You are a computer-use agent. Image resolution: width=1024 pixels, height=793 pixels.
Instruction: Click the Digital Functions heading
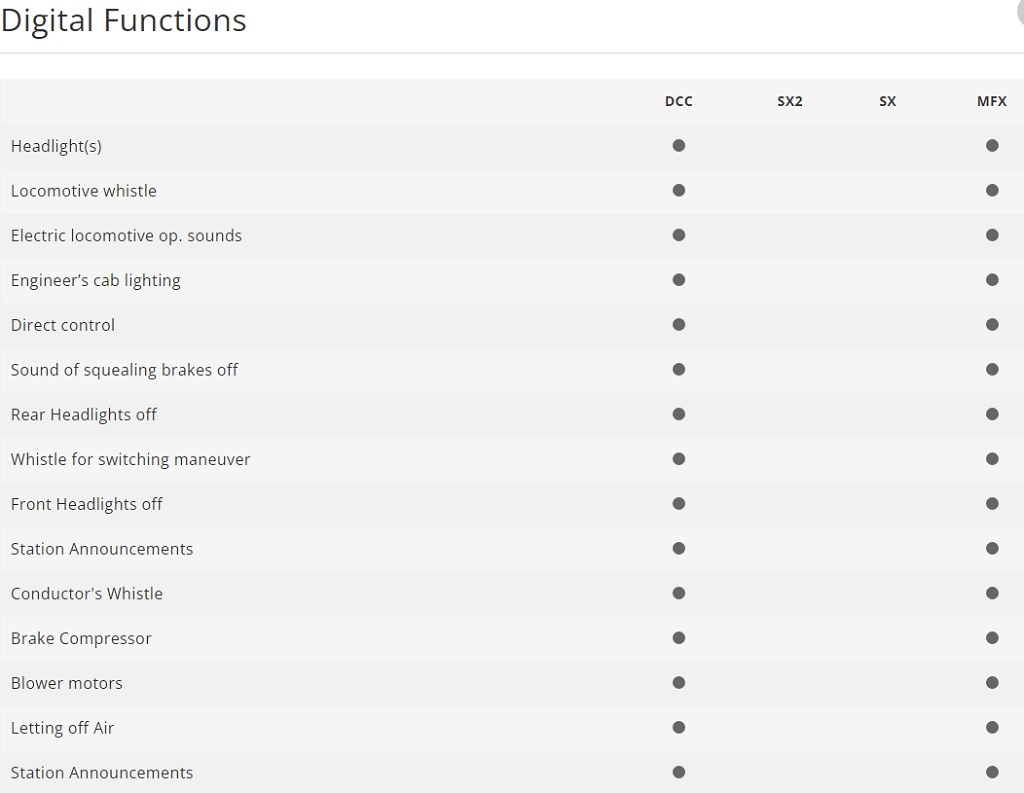pos(124,21)
